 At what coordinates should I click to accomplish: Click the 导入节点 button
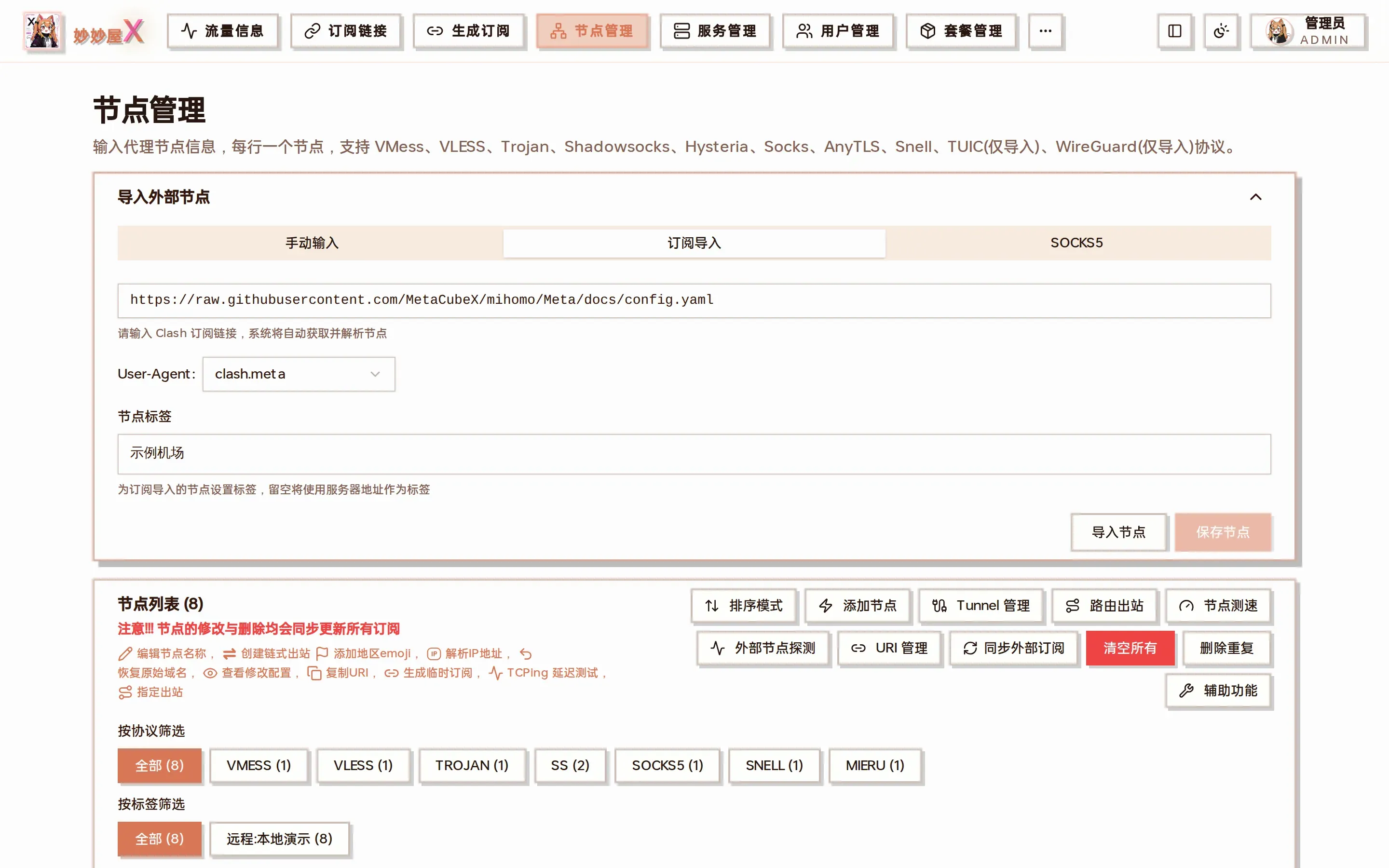[1118, 531]
